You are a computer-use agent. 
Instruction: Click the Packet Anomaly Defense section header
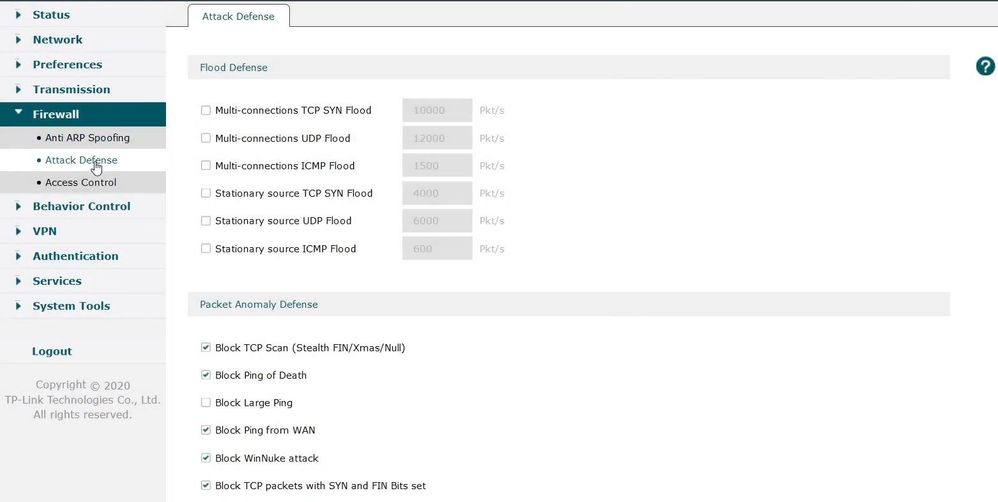568,304
